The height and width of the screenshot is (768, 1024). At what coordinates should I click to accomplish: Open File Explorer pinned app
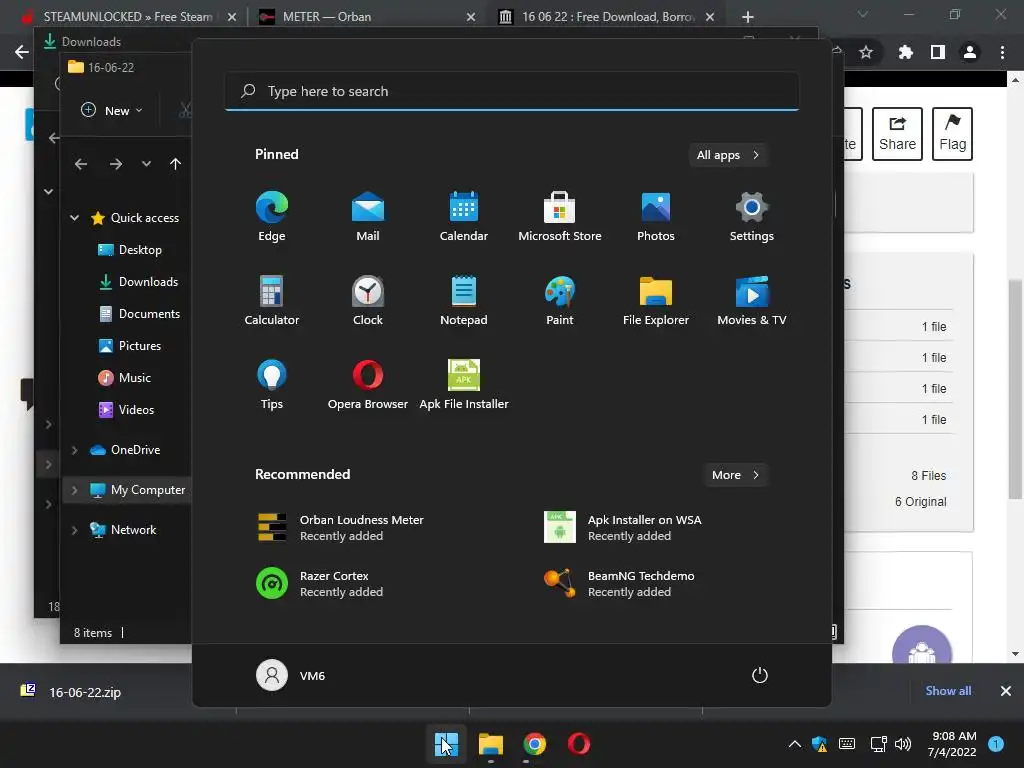click(656, 300)
